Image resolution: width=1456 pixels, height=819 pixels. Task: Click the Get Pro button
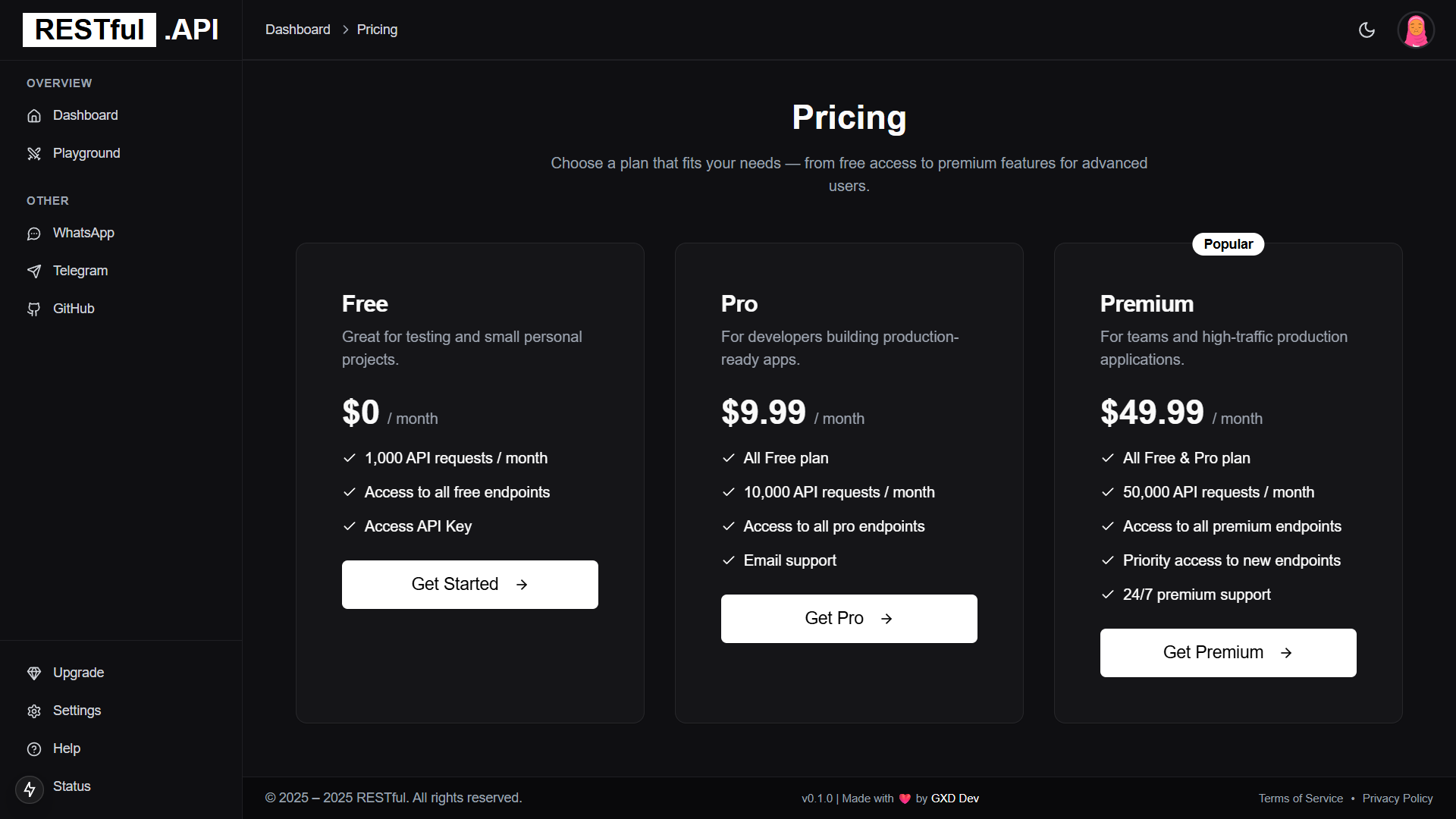pos(849,619)
